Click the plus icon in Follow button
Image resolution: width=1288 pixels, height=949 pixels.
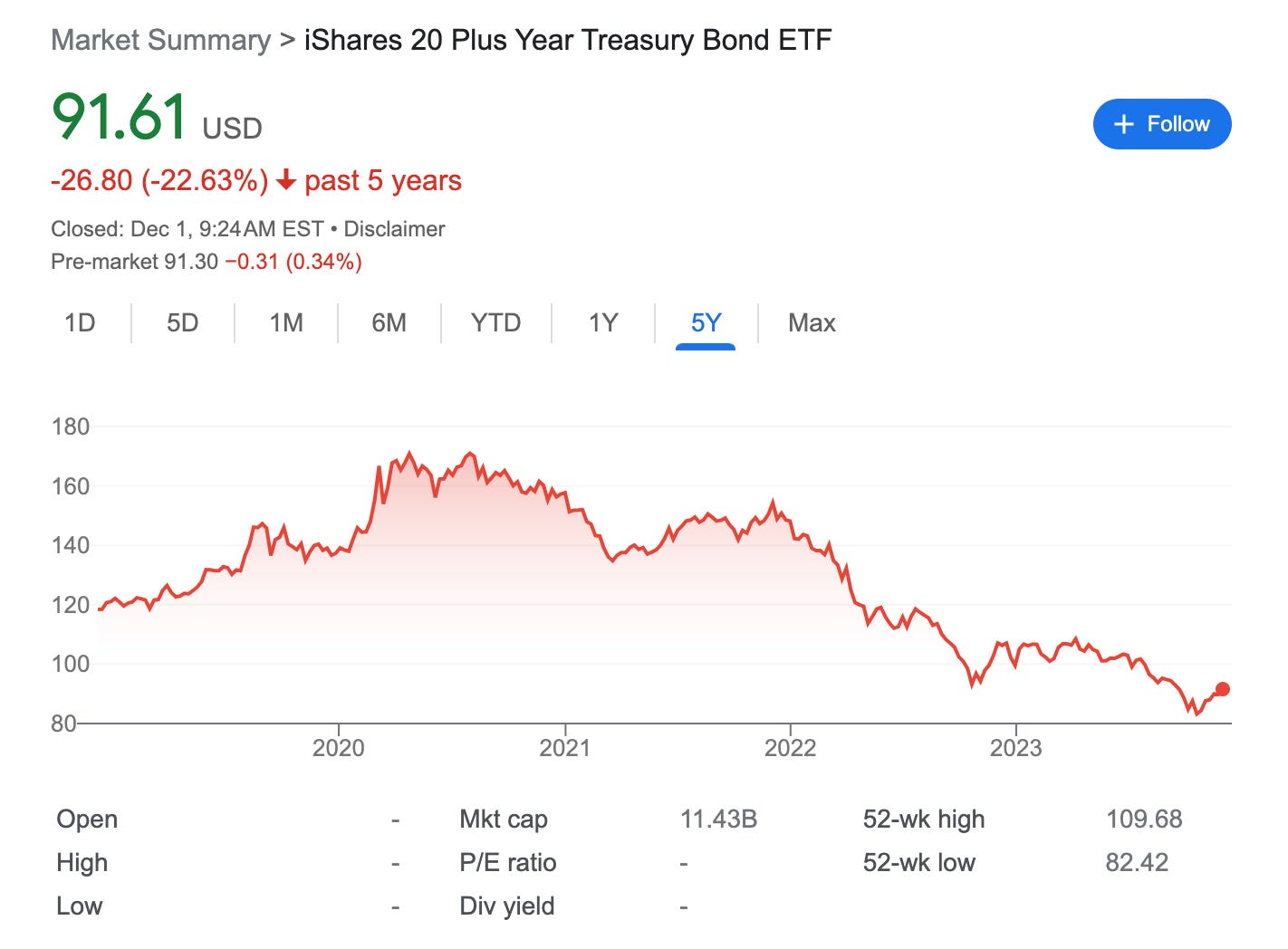pyautogui.click(x=1124, y=124)
